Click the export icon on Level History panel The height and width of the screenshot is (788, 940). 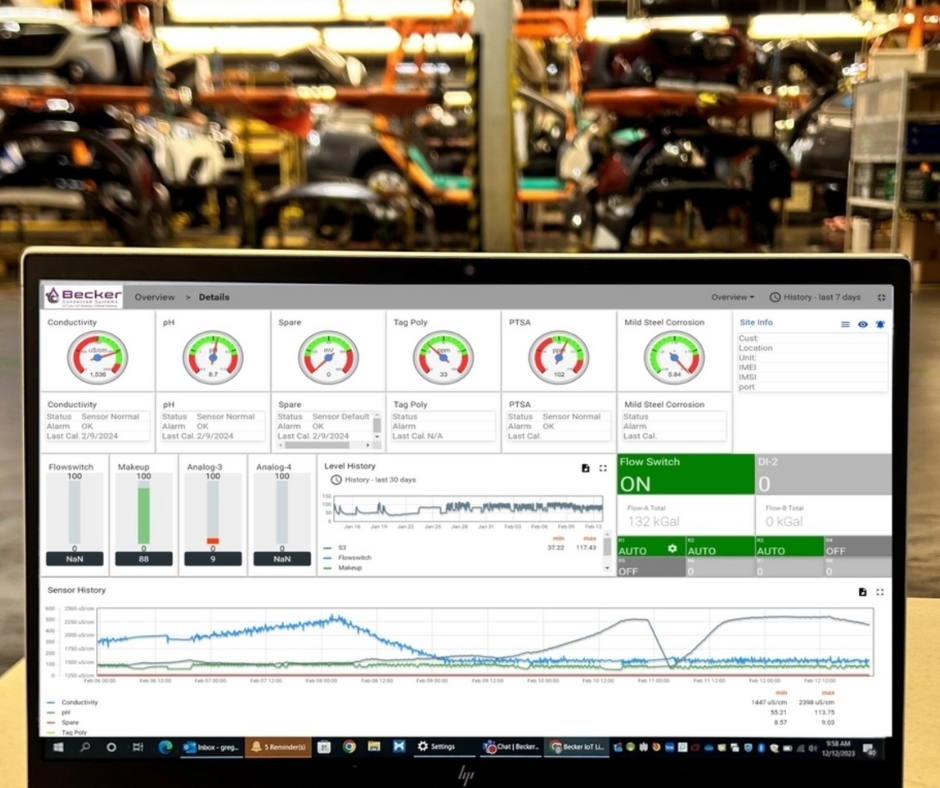pos(585,468)
